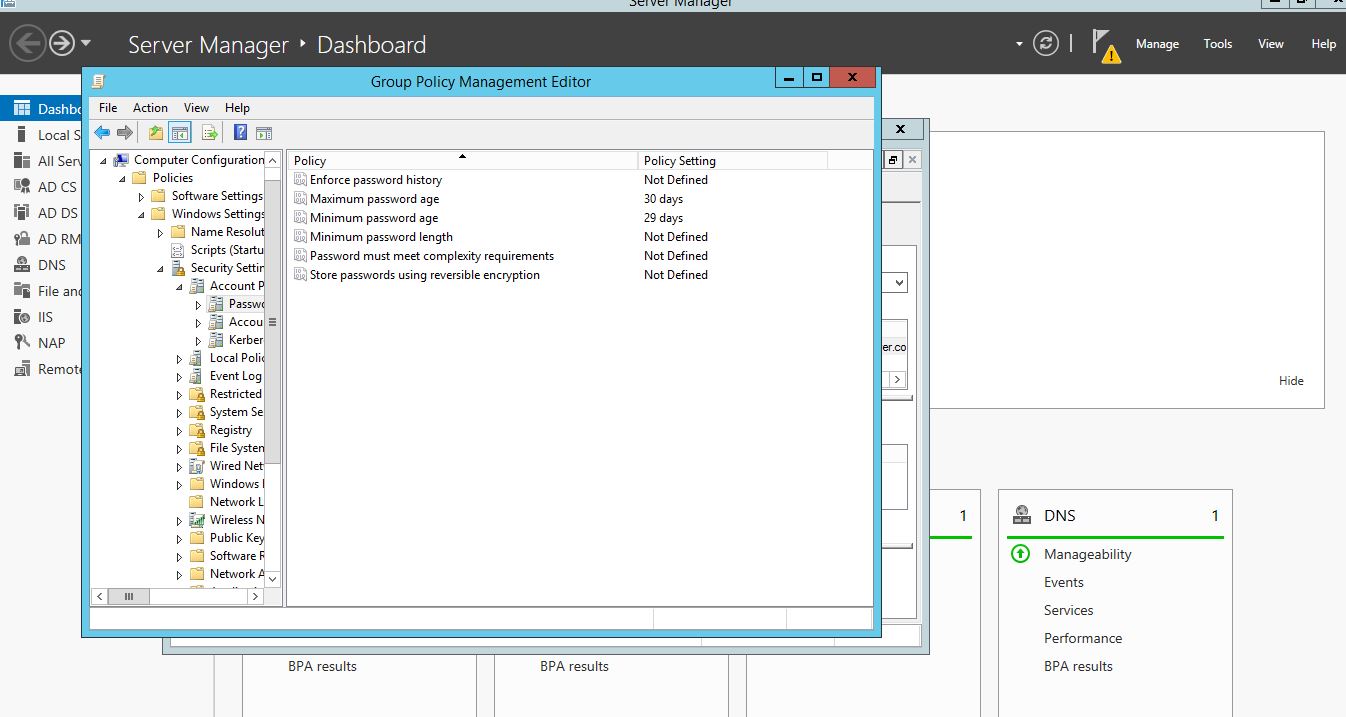Image resolution: width=1346 pixels, height=717 pixels.
Task: Select the DNS role icon in sidebar
Action: coord(21,265)
